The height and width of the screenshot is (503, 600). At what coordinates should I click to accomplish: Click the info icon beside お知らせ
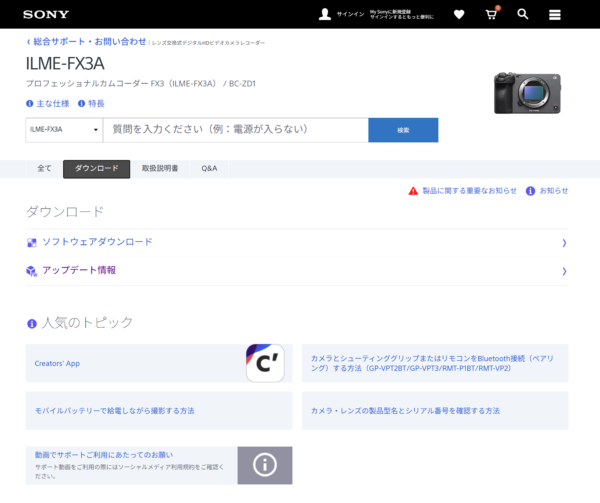530,191
